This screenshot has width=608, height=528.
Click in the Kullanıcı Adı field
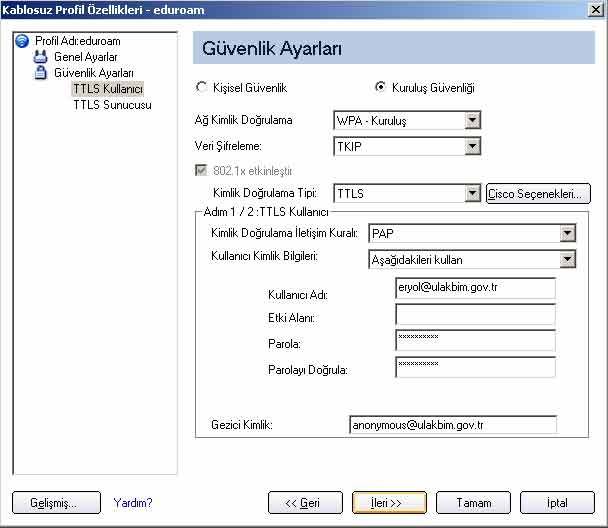click(x=475, y=288)
